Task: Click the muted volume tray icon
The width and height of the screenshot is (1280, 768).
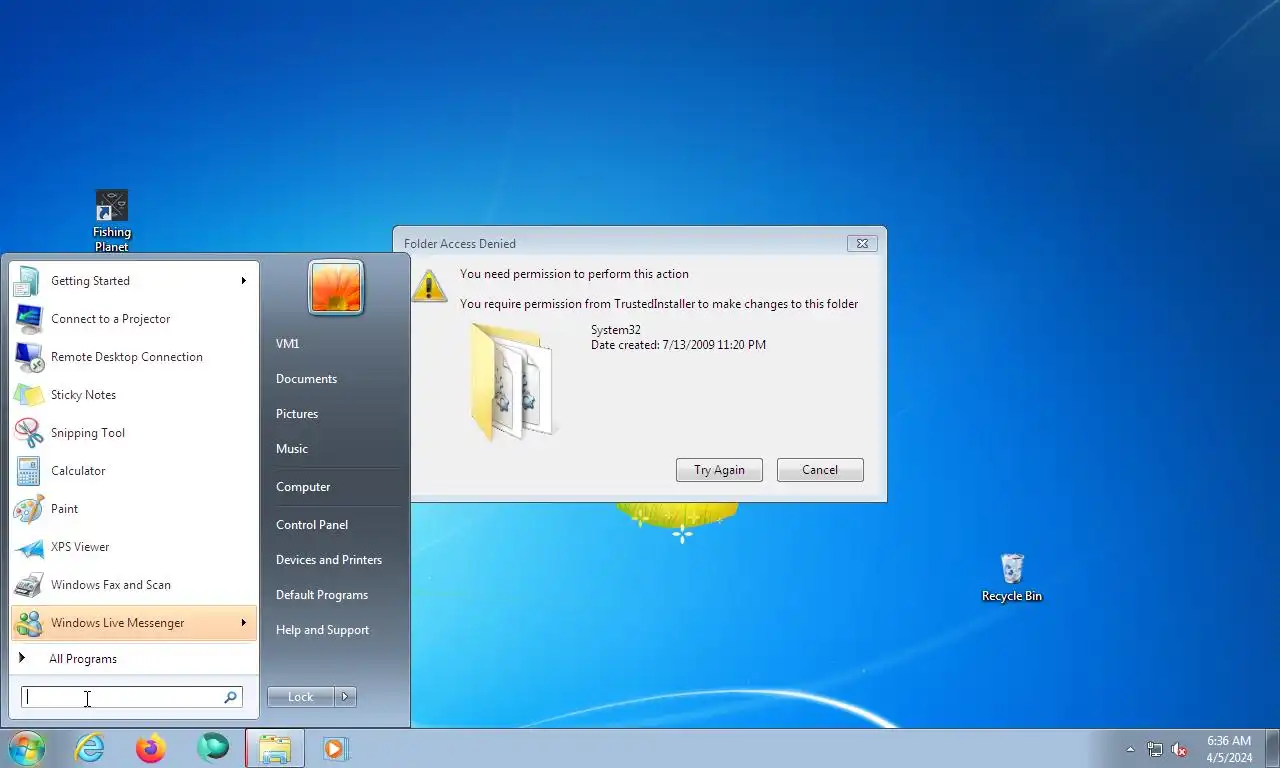Action: click(x=1179, y=749)
